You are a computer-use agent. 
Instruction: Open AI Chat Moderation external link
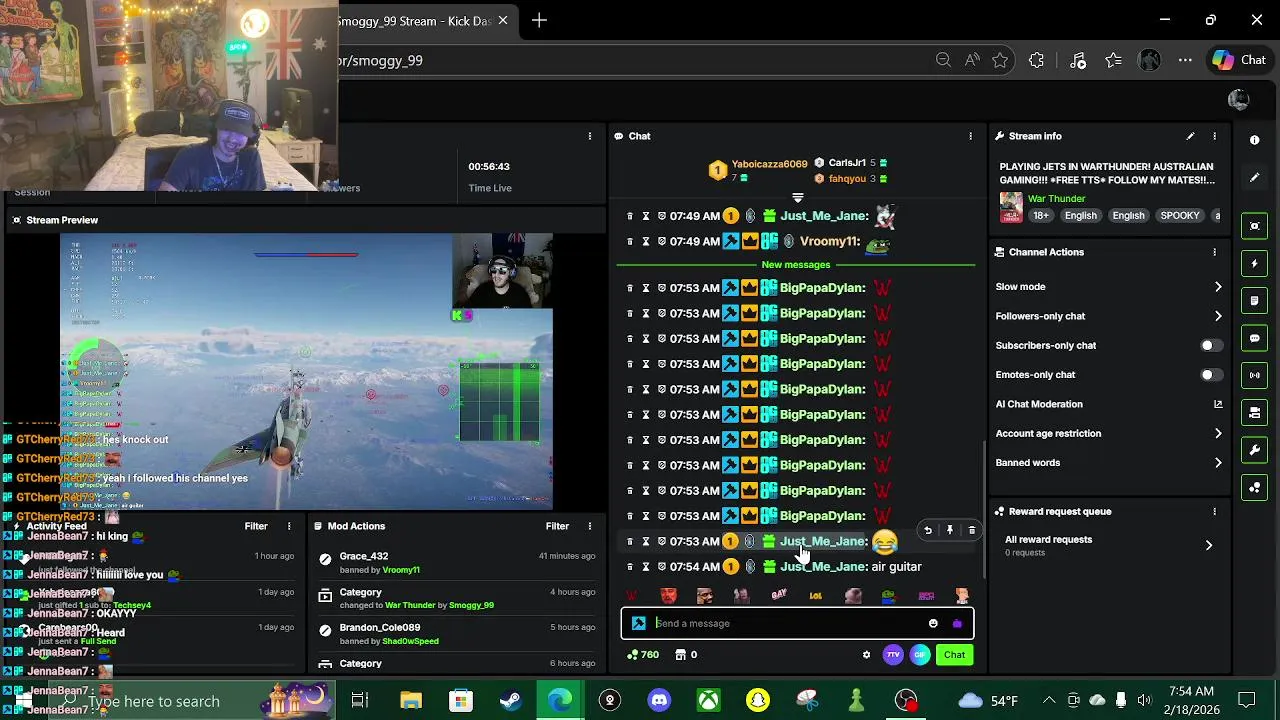pos(1218,404)
